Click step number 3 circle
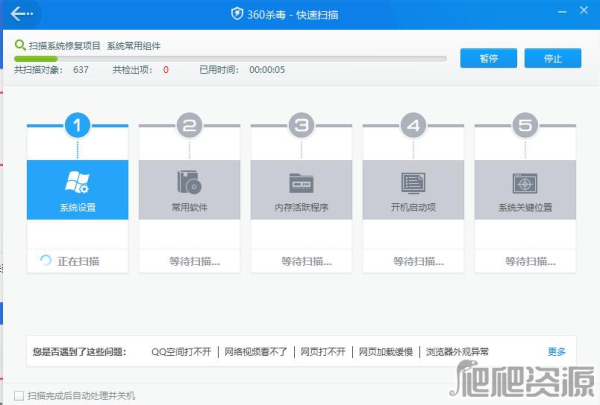The height and width of the screenshot is (405, 600). 301,125
